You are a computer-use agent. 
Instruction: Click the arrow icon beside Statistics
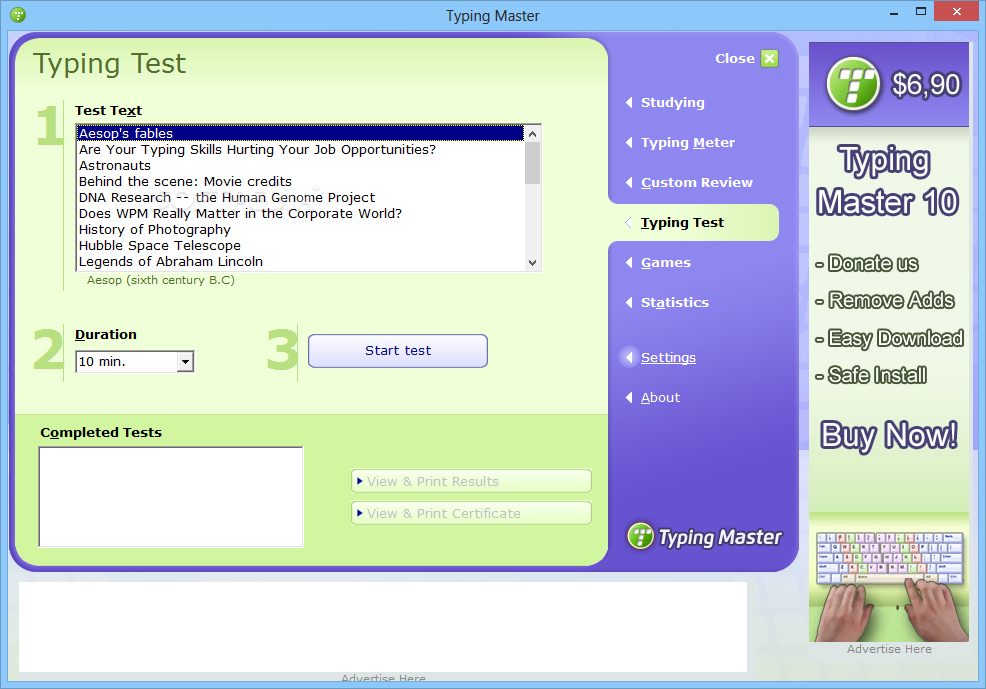click(629, 302)
